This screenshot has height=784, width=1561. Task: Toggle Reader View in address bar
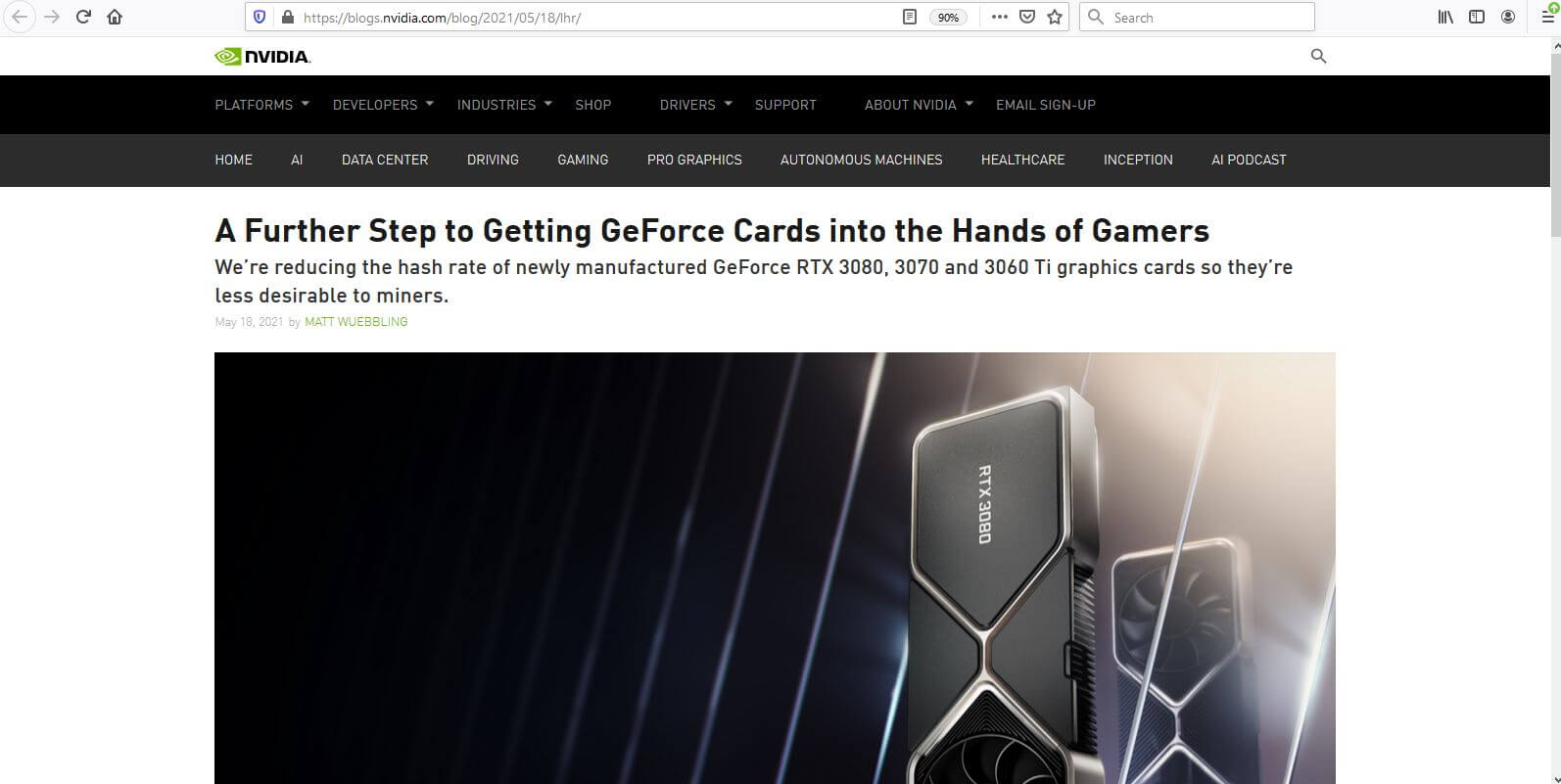click(x=910, y=17)
